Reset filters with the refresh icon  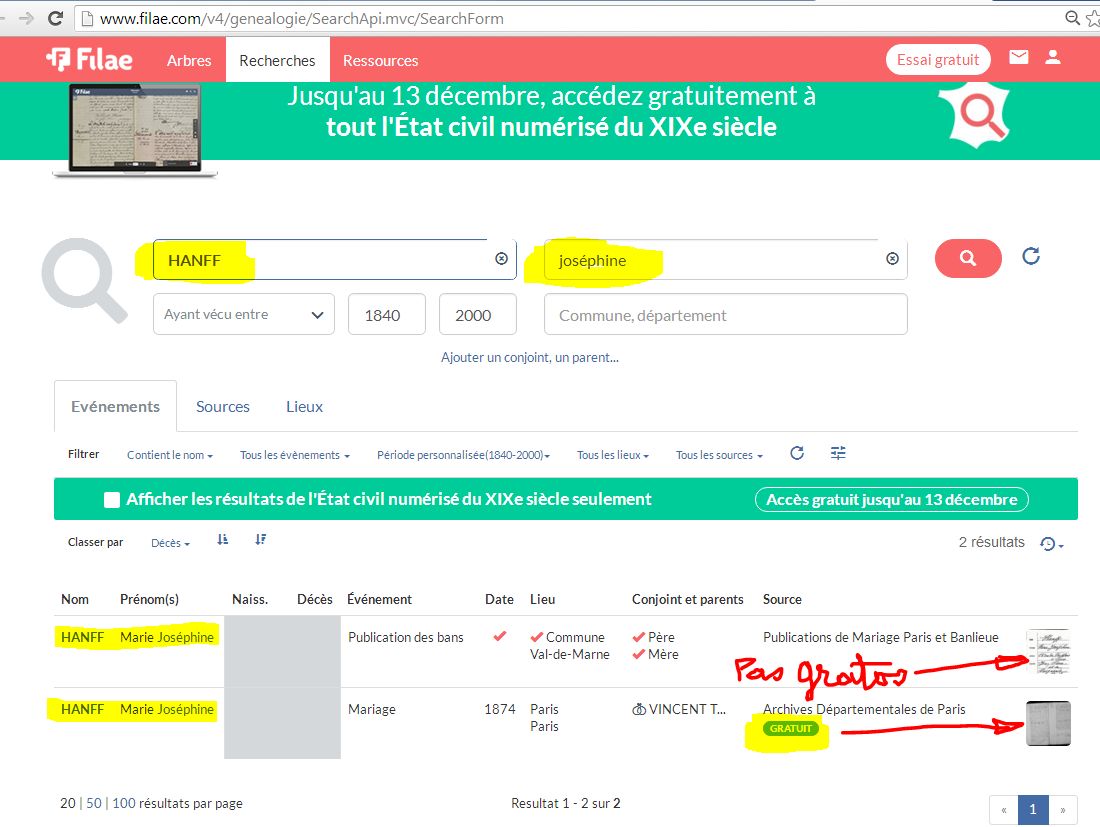tap(797, 453)
